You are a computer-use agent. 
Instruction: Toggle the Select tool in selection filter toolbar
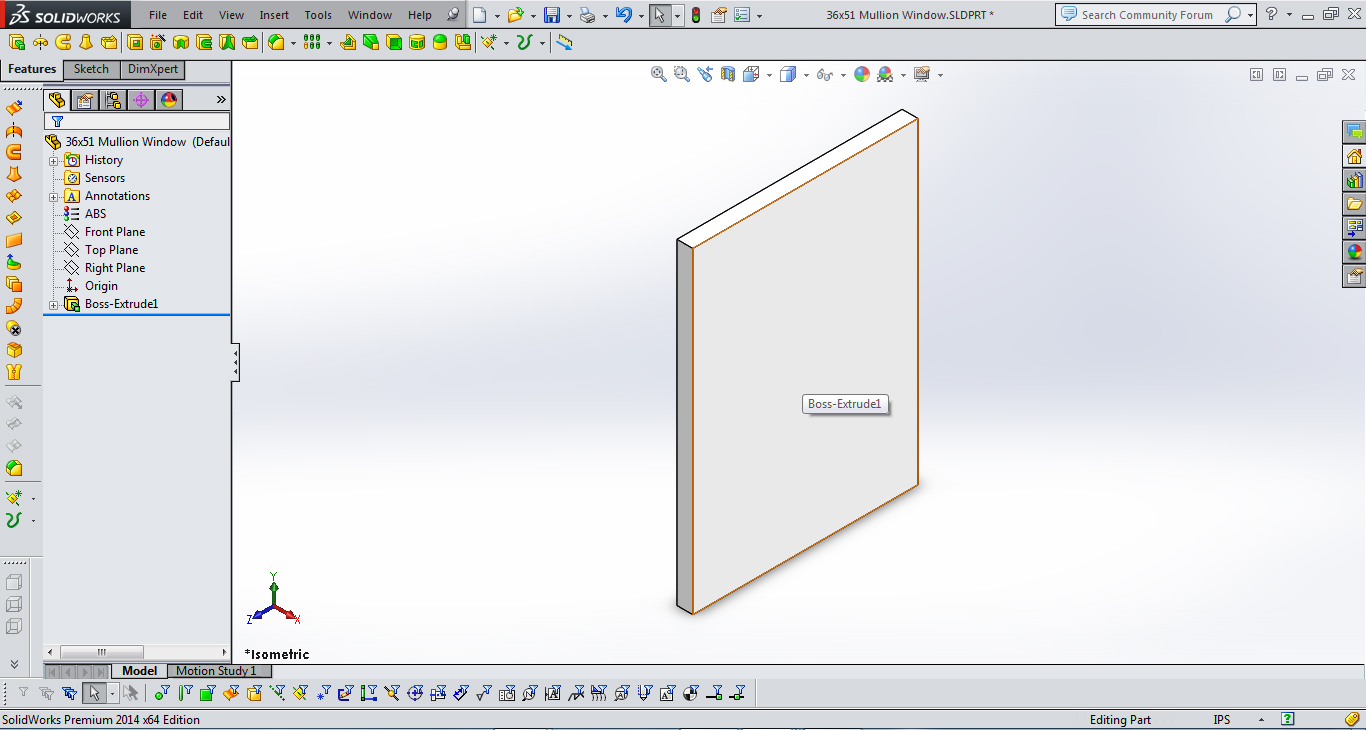pyautogui.click(x=95, y=692)
